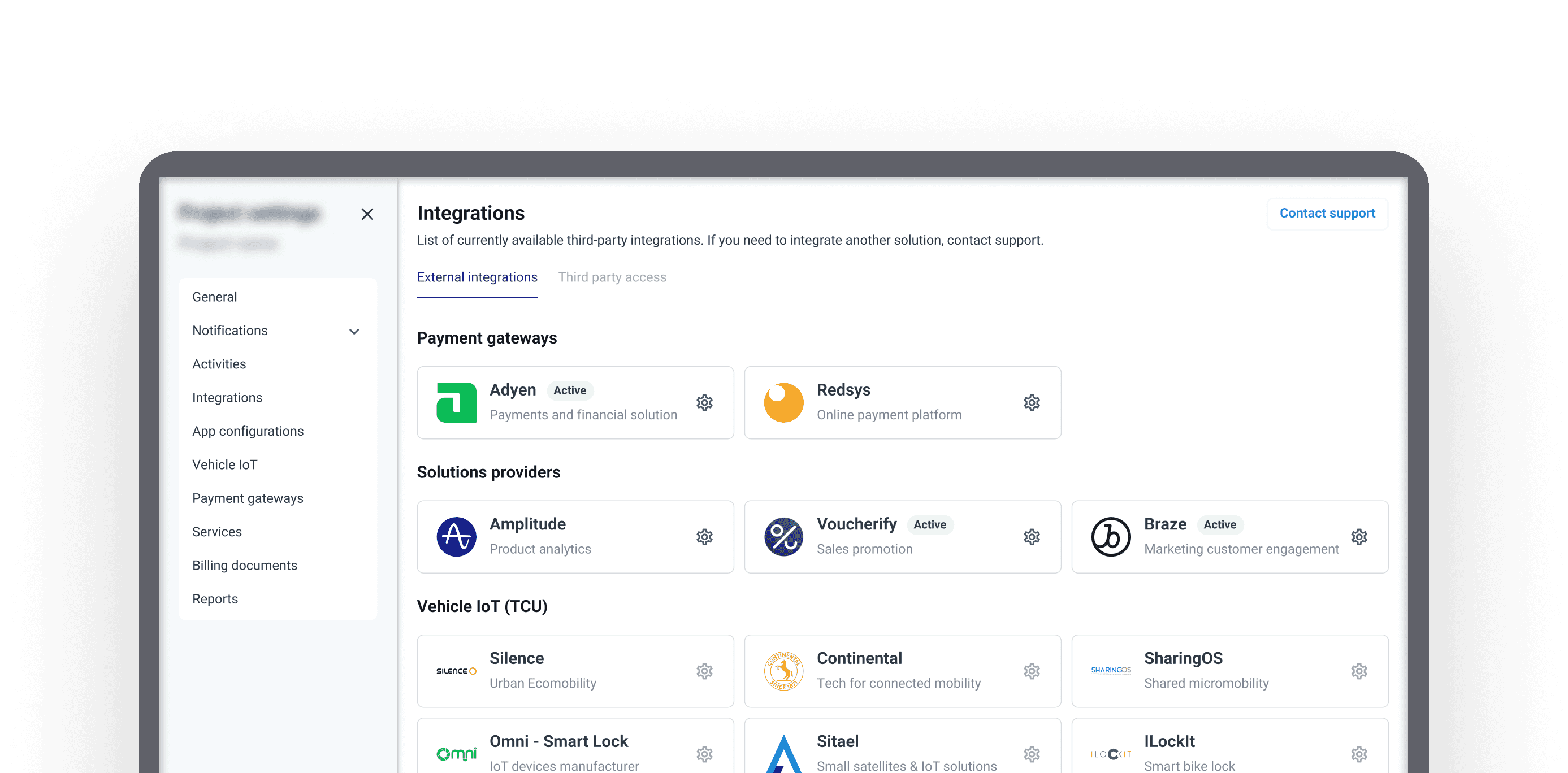Open Vehicle IoT in sidebar
Screen dimensions: 1568x773
coord(224,464)
